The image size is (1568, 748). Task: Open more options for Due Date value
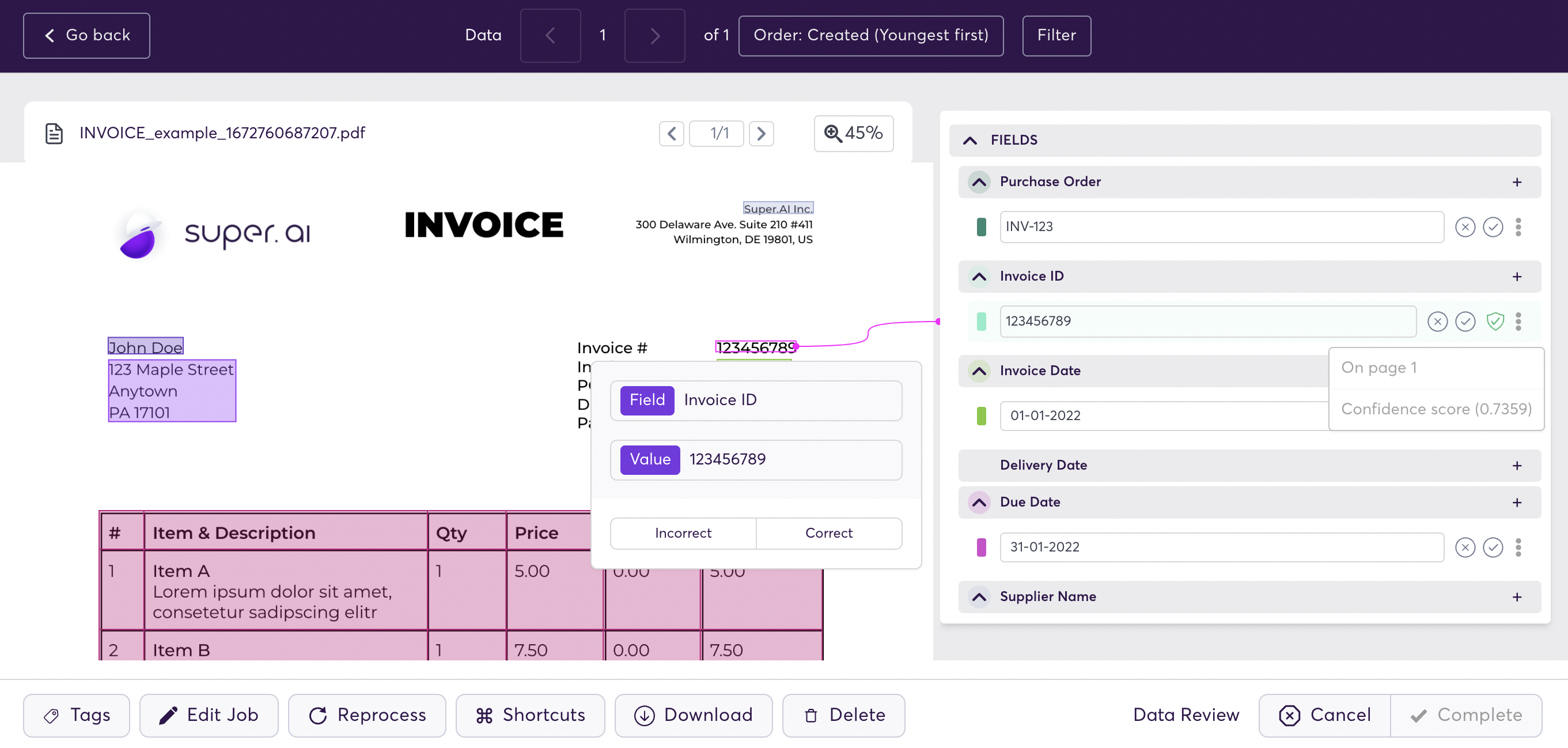[x=1518, y=547]
